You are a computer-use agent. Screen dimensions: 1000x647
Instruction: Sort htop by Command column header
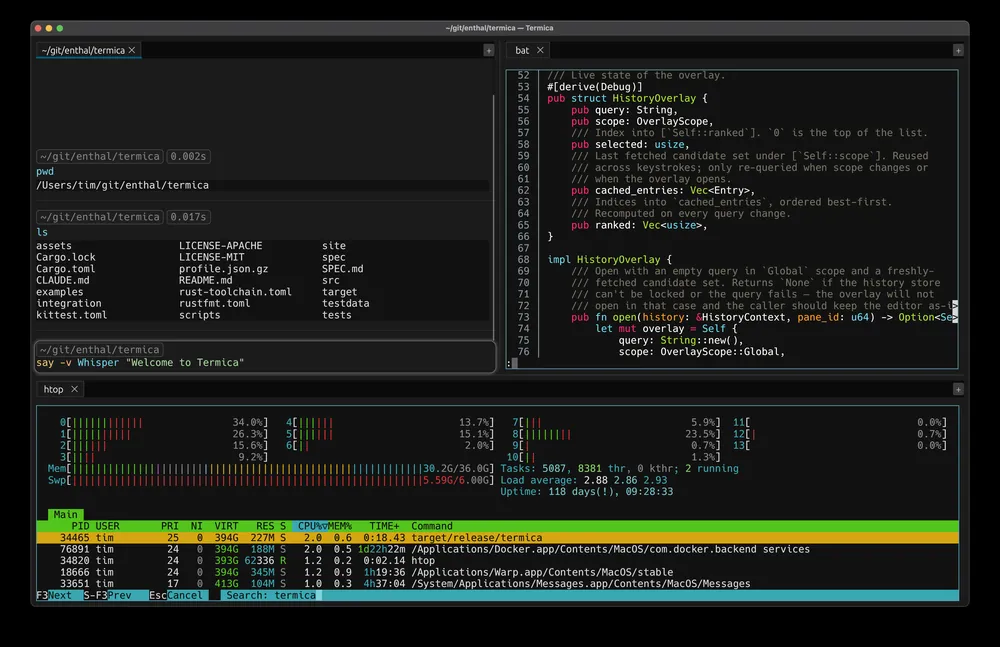[432, 526]
